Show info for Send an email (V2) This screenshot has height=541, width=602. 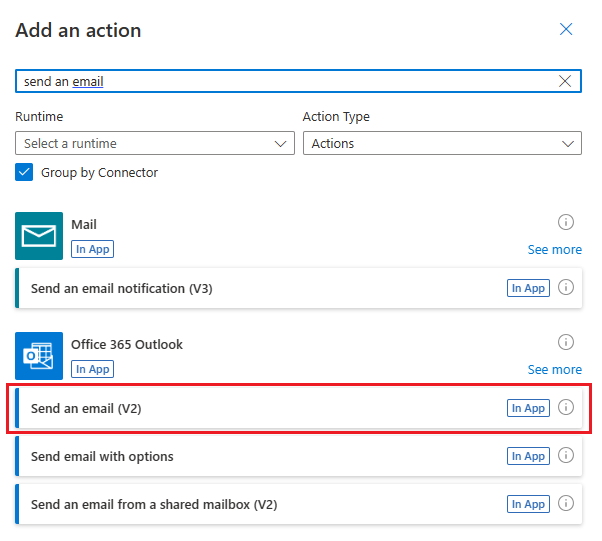565,408
